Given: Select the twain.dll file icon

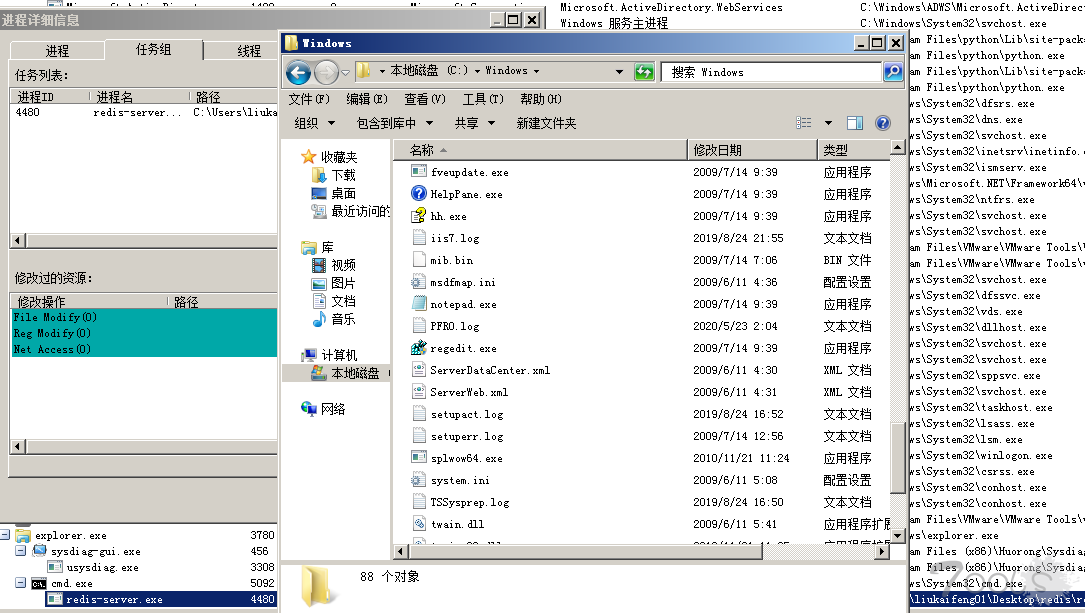Looking at the screenshot, I should (x=419, y=524).
